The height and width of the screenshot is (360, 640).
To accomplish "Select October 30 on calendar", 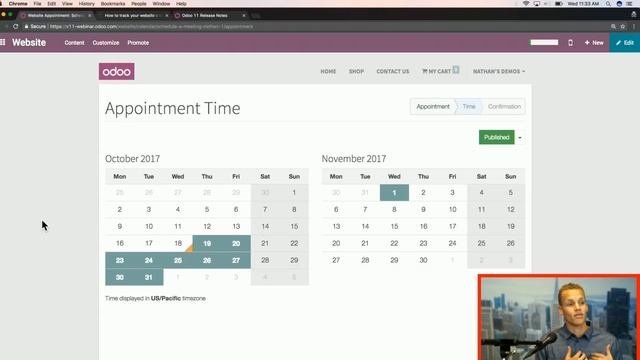I will point(120,277).
